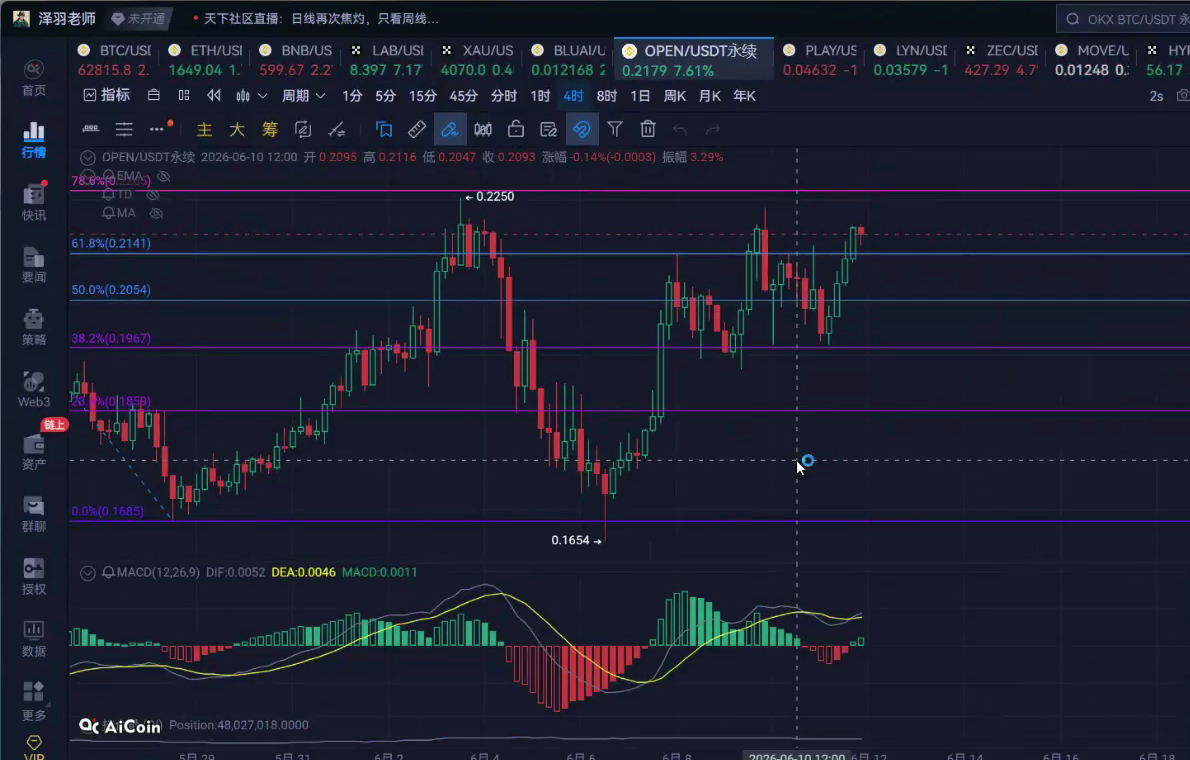This screenshot has width=1190, height=760.
Task: Click the multi-chart layout icon
Action: [184, 96]
